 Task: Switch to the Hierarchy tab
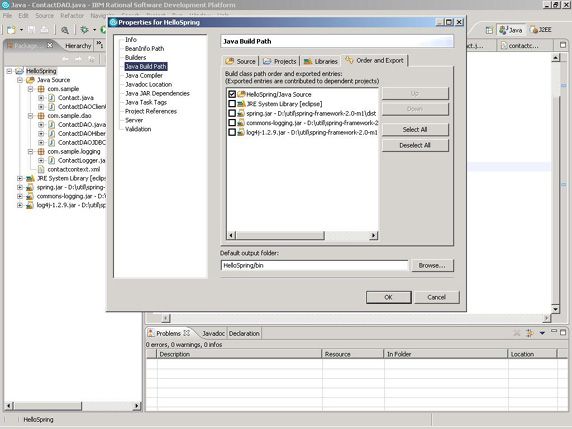(x=78, y=46)
